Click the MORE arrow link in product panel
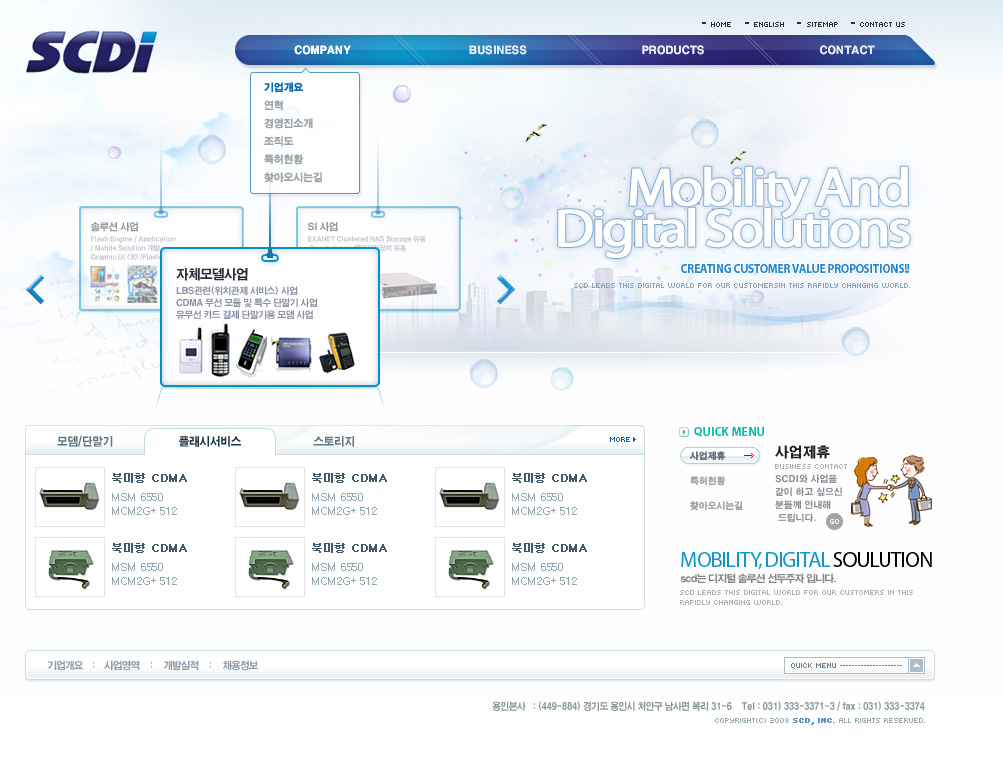 (x=622, y=439)
